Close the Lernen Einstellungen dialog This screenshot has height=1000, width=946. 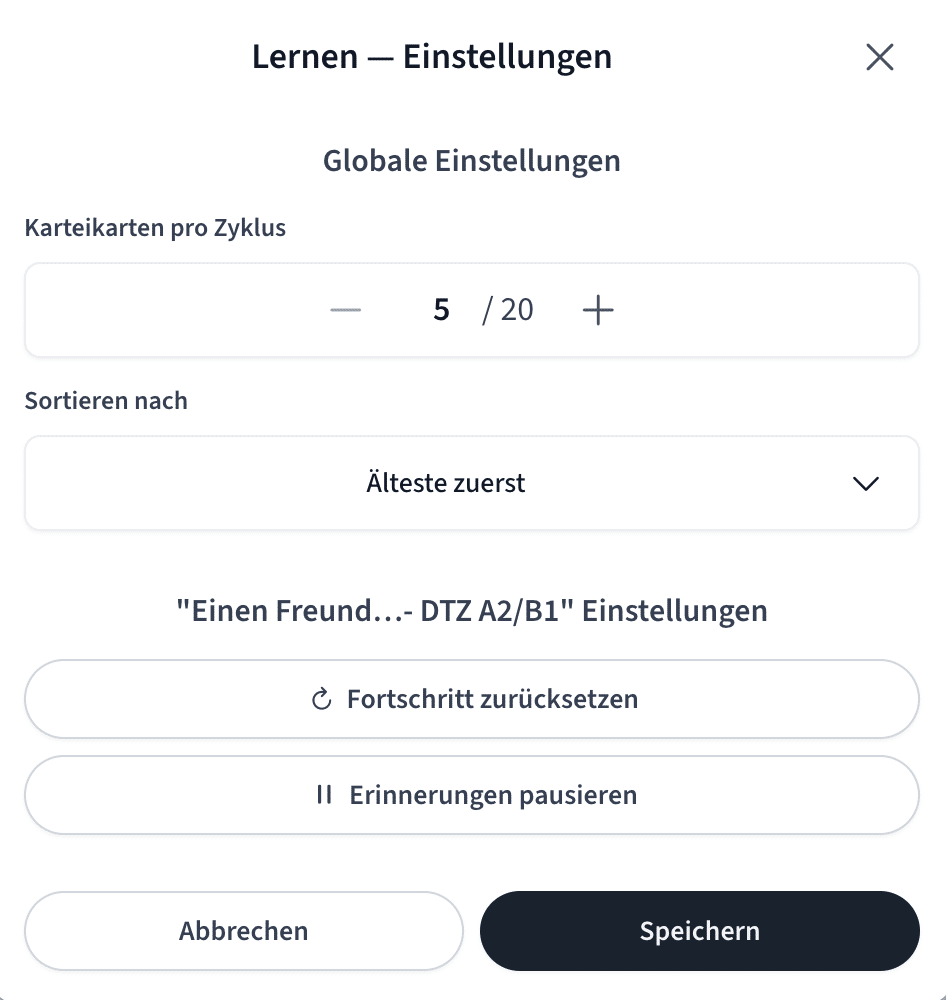coord(879,58)
